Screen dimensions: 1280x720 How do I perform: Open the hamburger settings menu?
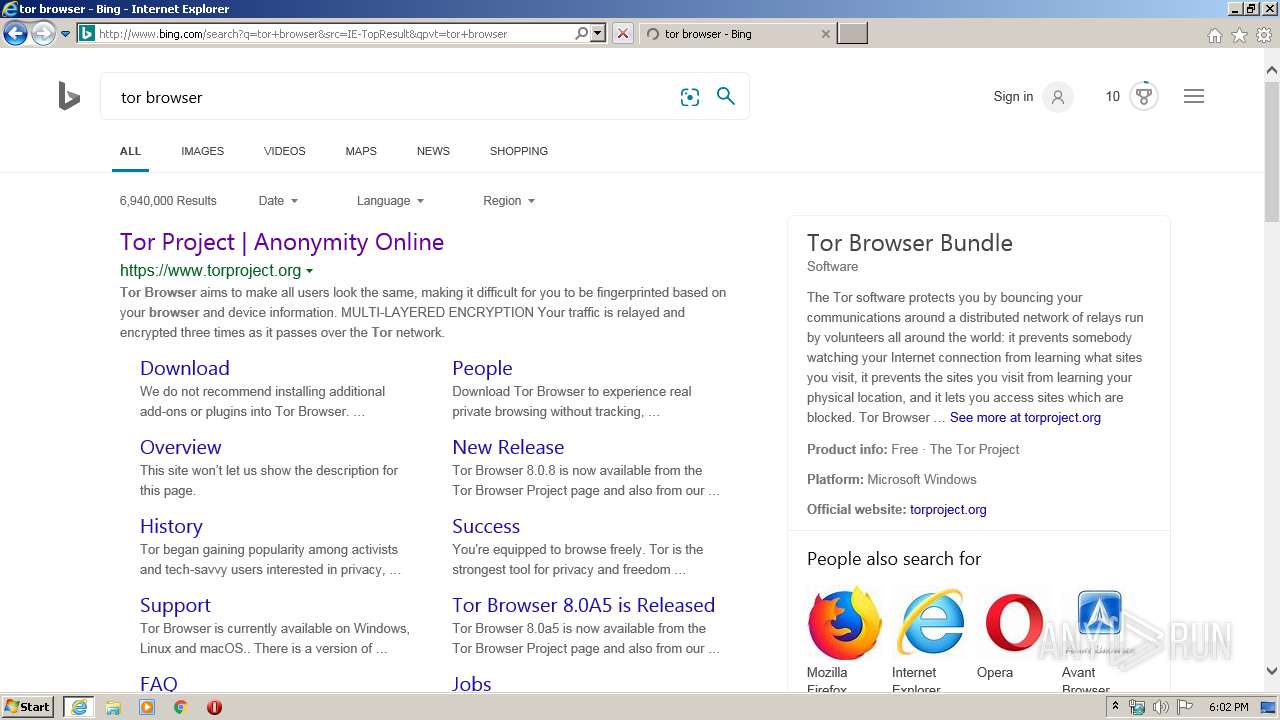1194,96
